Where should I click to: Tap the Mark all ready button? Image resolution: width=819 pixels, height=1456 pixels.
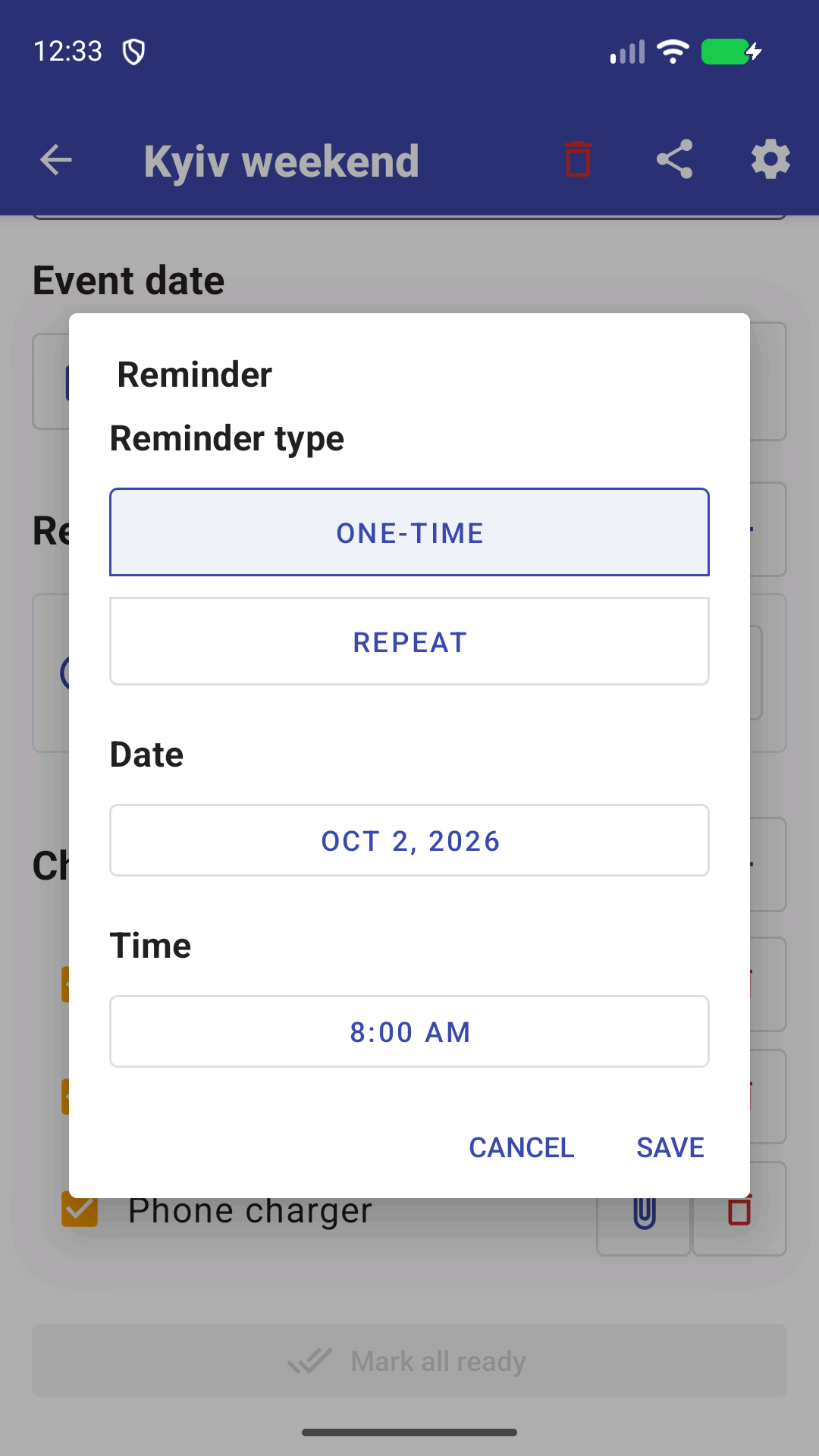(409, 1361)
